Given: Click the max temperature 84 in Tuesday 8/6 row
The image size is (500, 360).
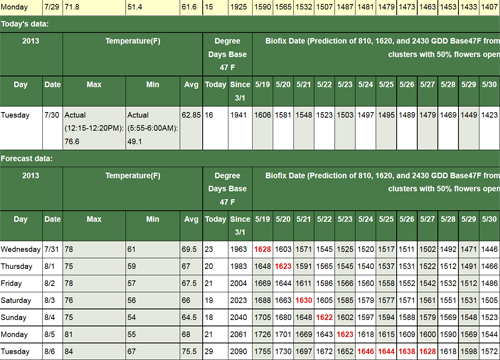Looking at the screenshot, I should click(x=94, y=351).
